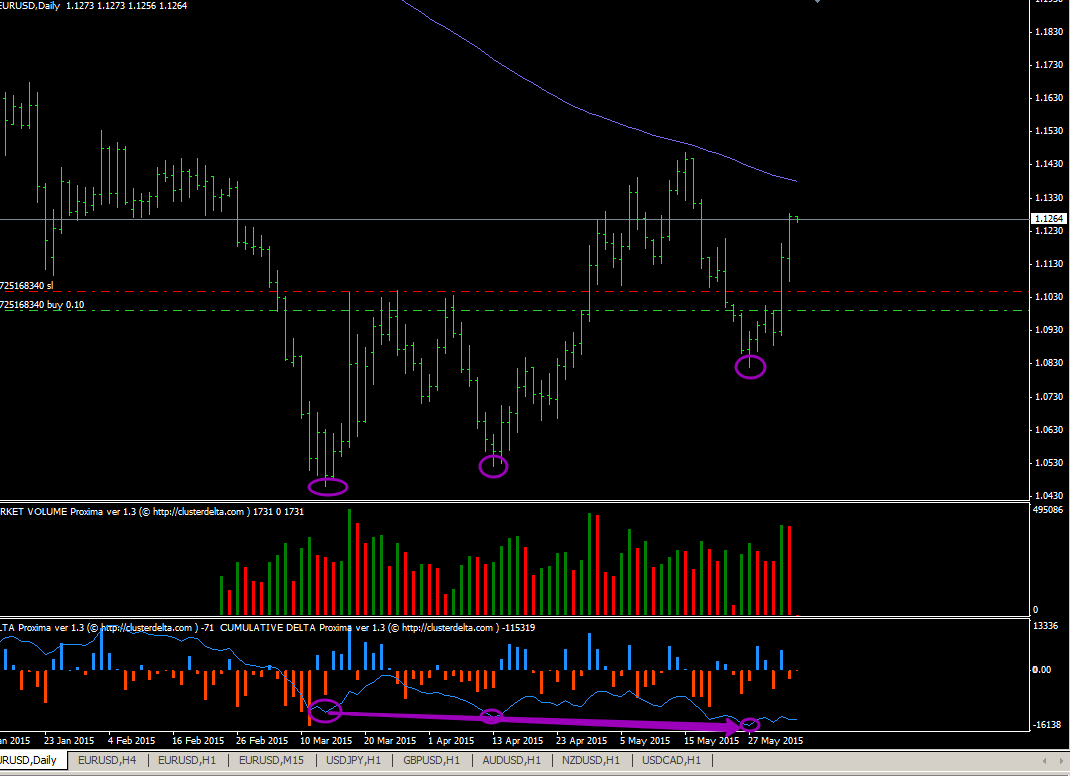Click the 1 Apr 2015 date label
This screenshot has width=1070, height=776.
pos(451,741)
